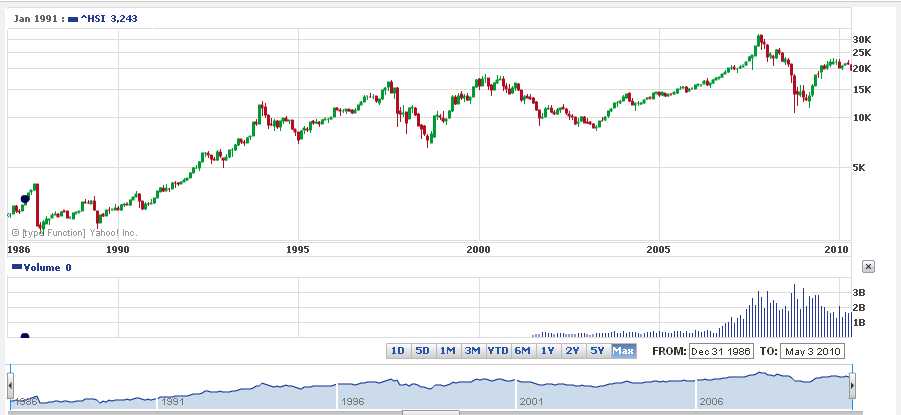Click the dark blue marker on price chart
Image resolution: width=901 pixels, height=415 pixels.
point(25,199)
